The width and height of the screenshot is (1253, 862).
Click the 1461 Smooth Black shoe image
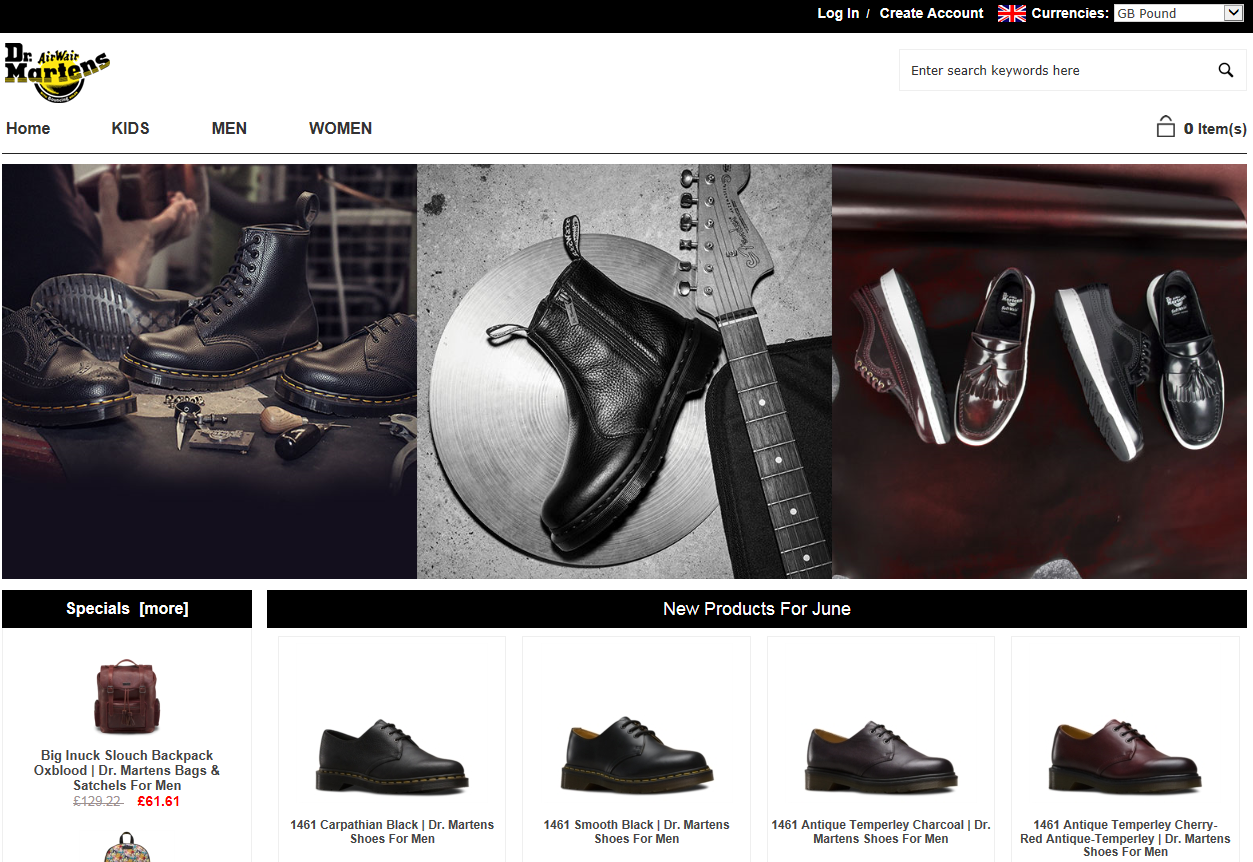click(637, 754)
